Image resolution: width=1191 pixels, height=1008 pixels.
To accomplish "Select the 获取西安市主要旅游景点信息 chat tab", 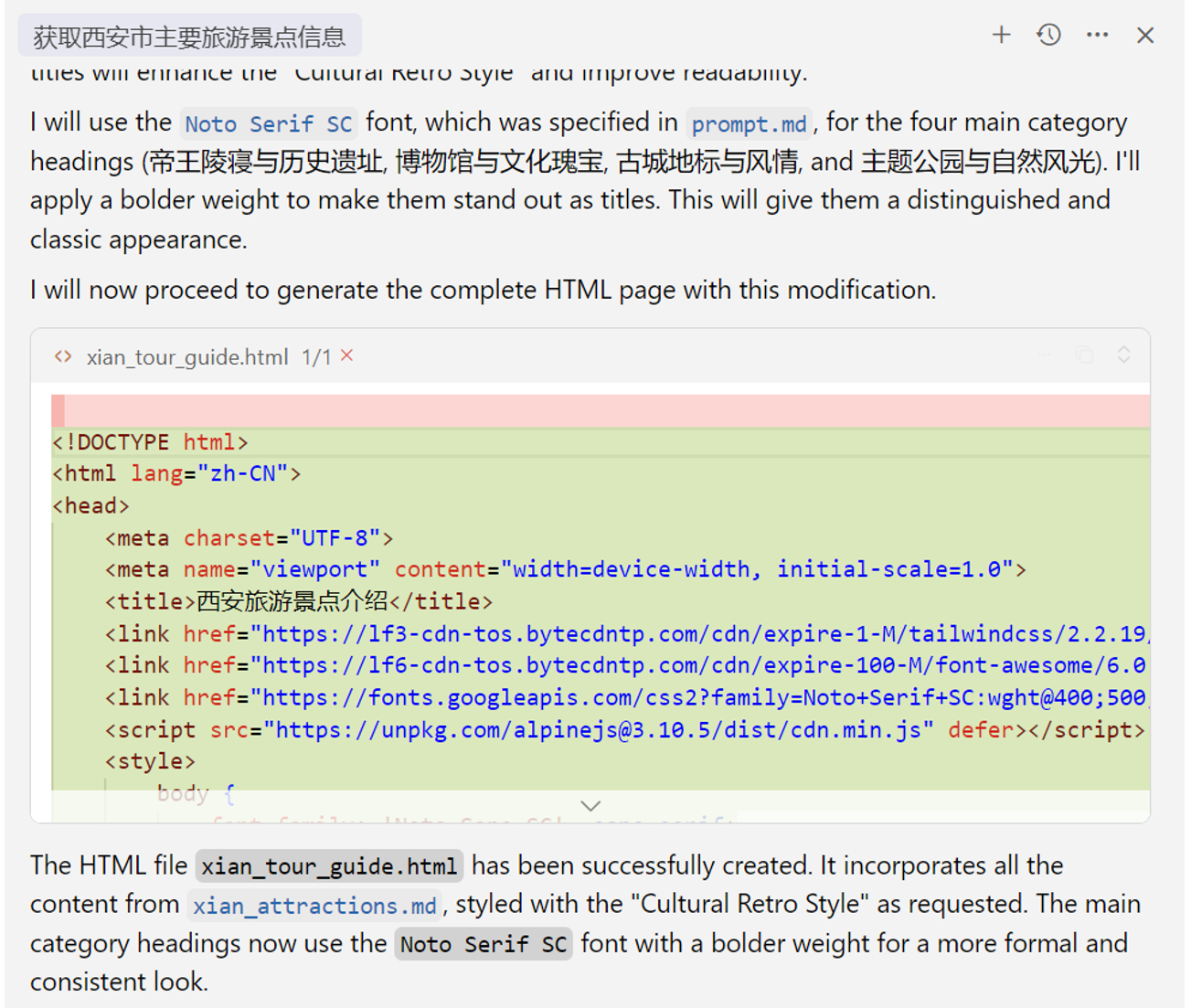I will 189,37.
